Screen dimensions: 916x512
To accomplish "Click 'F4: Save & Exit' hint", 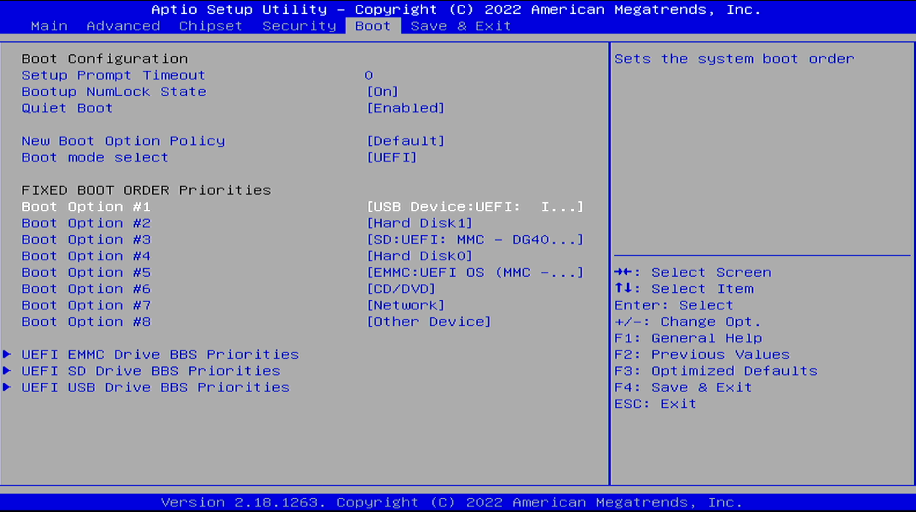I will pos(683,387).
